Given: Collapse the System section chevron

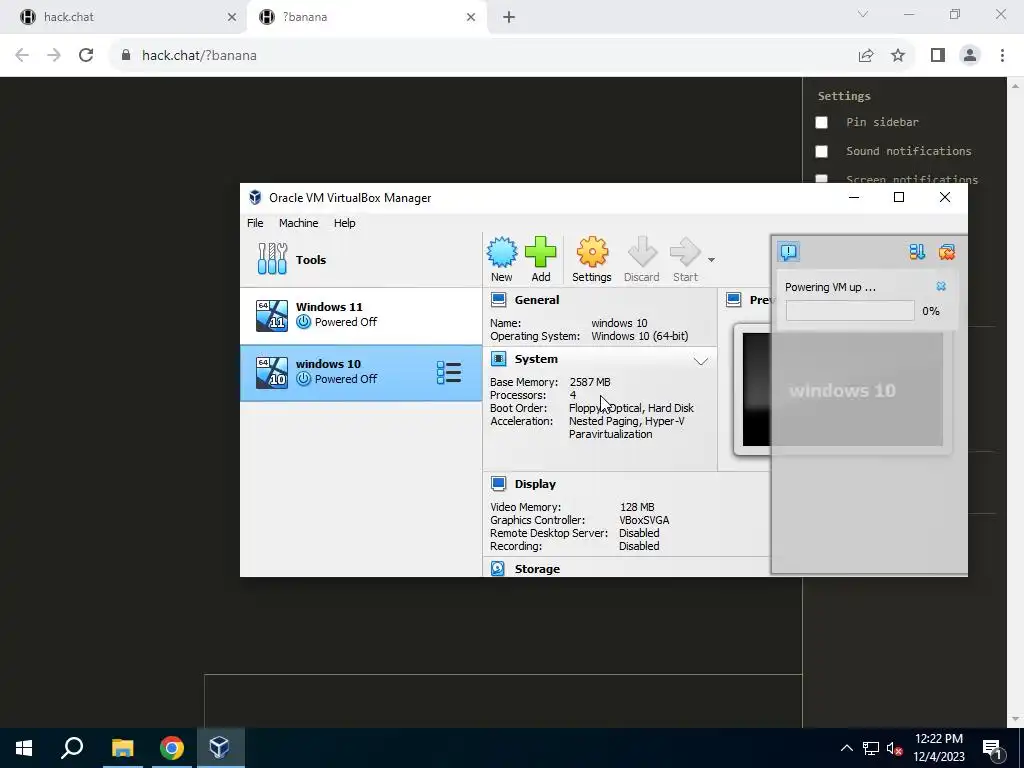Looking at the screenshot, I should point(701,361).
